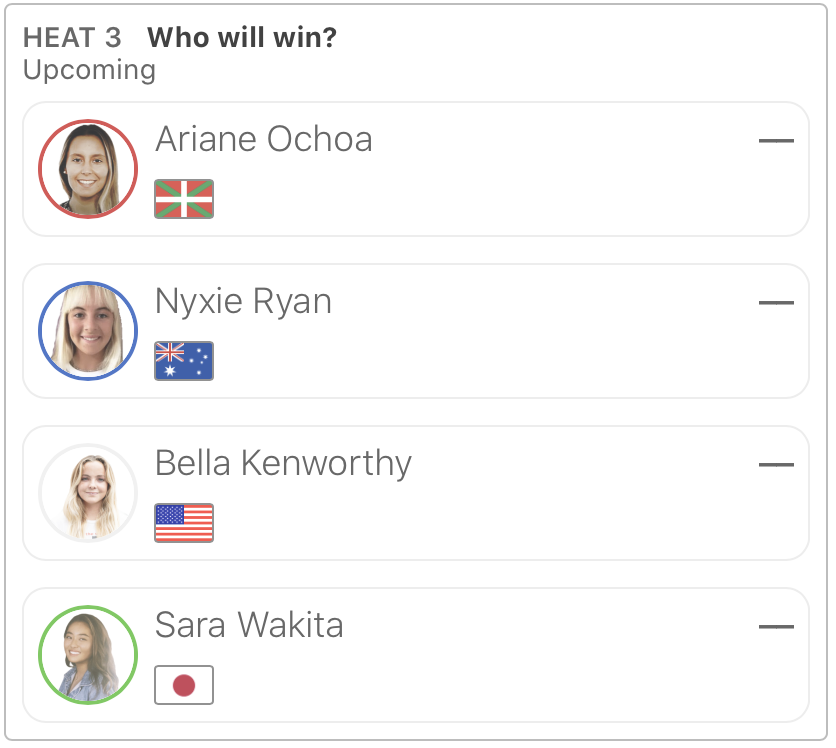This screenshot has height=748, width=836.
Task: Open Sara Wakita's green-ringed profile photo
Action: click(x=88, y=655)
